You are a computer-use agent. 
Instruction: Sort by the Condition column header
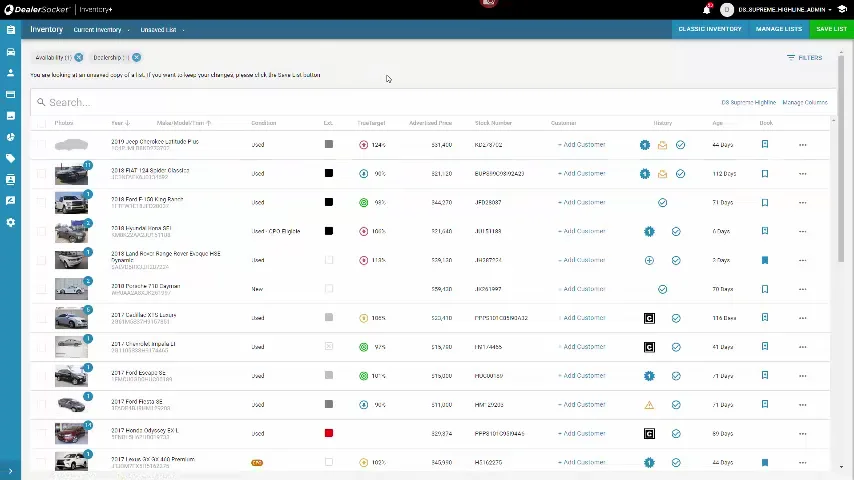pos(264,123)
